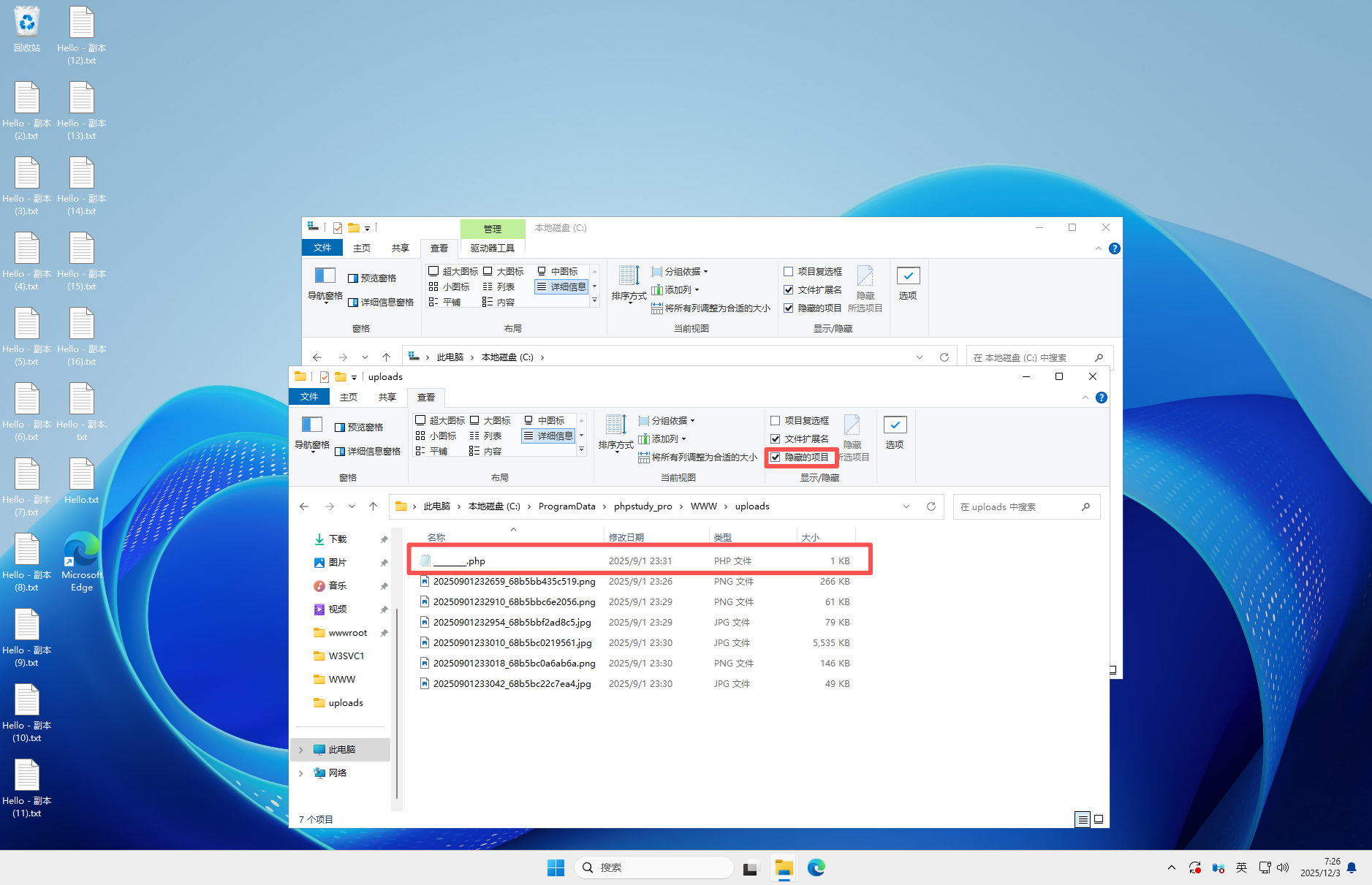
Task: Switch to Home tab in uploads window
Action: click(x=349, y=397)
